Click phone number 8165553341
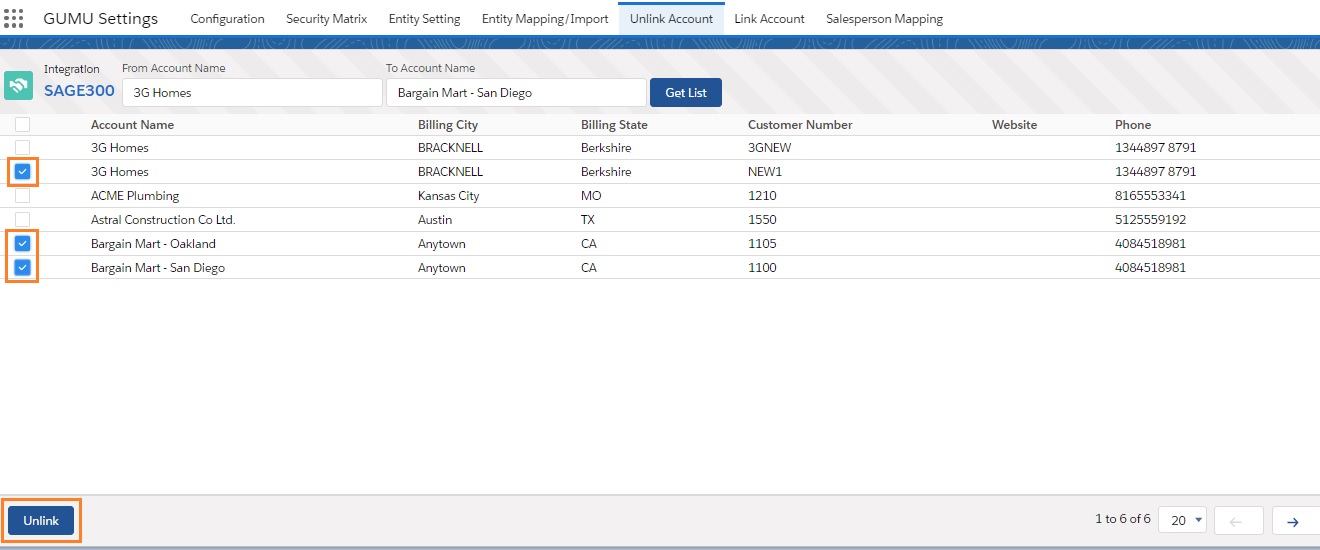Image resolution: width=1320 pixels, height=550 pixels. (1150, 196)
